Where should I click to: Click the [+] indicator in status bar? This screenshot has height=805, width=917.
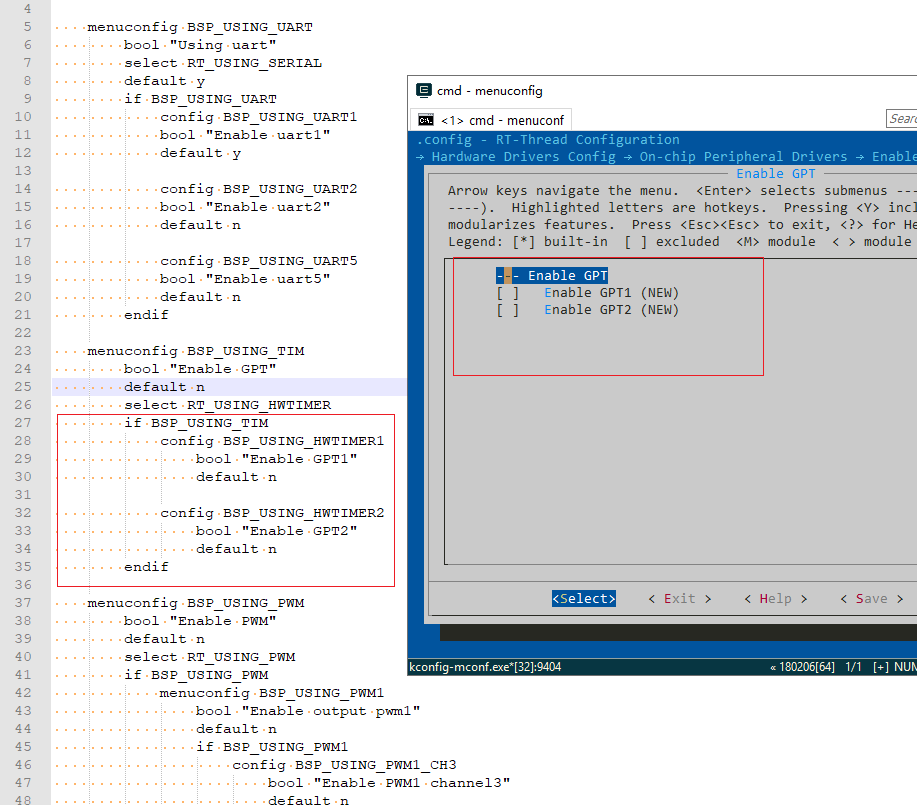click(880, 667)
